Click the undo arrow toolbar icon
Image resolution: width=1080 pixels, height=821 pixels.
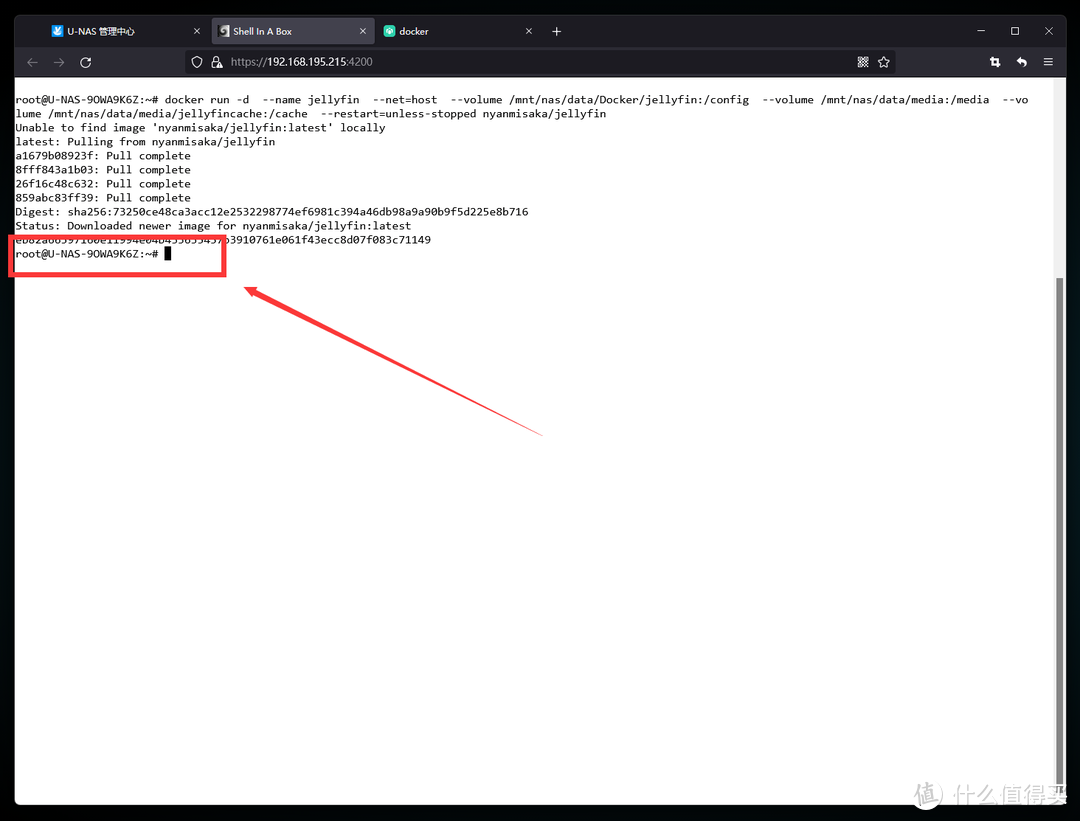pyautogui.click(x=1021, y=62)
